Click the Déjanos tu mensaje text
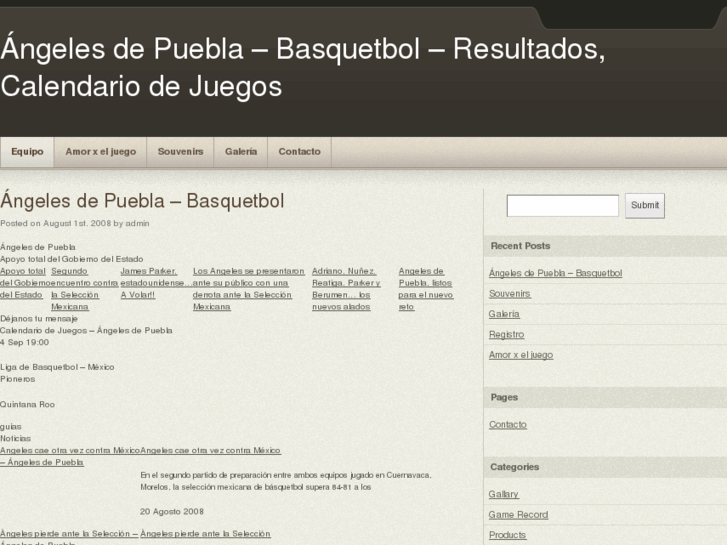This screenshot has height=545, width=727. [x=39, y=319]
